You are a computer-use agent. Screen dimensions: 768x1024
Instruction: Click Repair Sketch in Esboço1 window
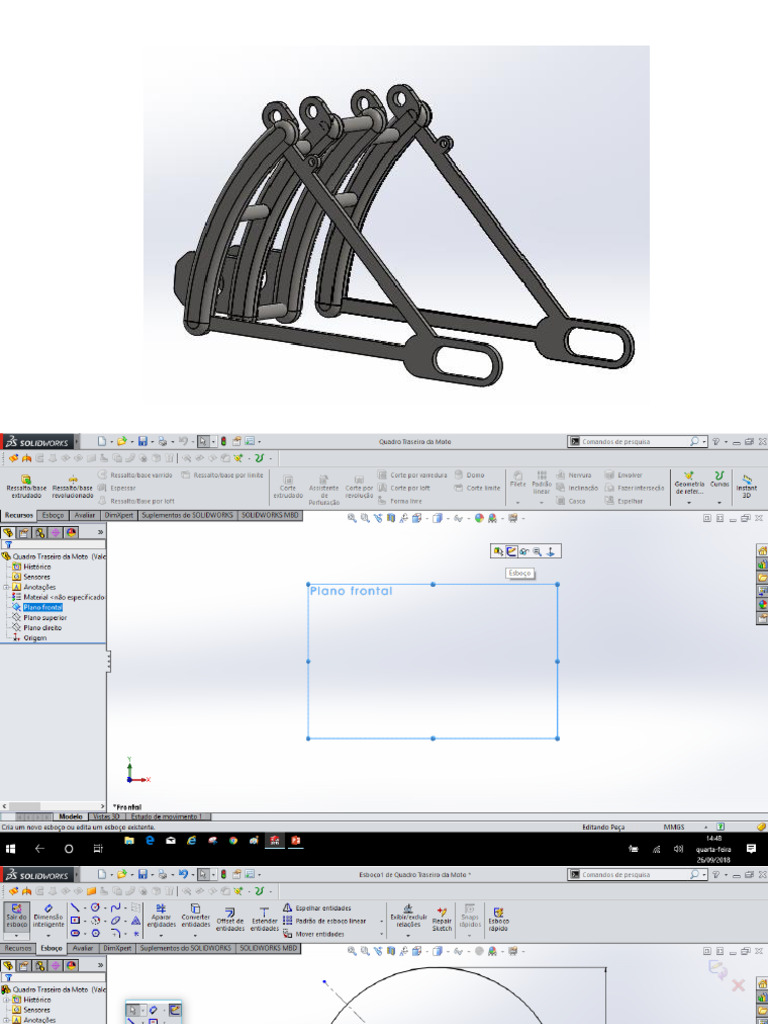[442, 918]
